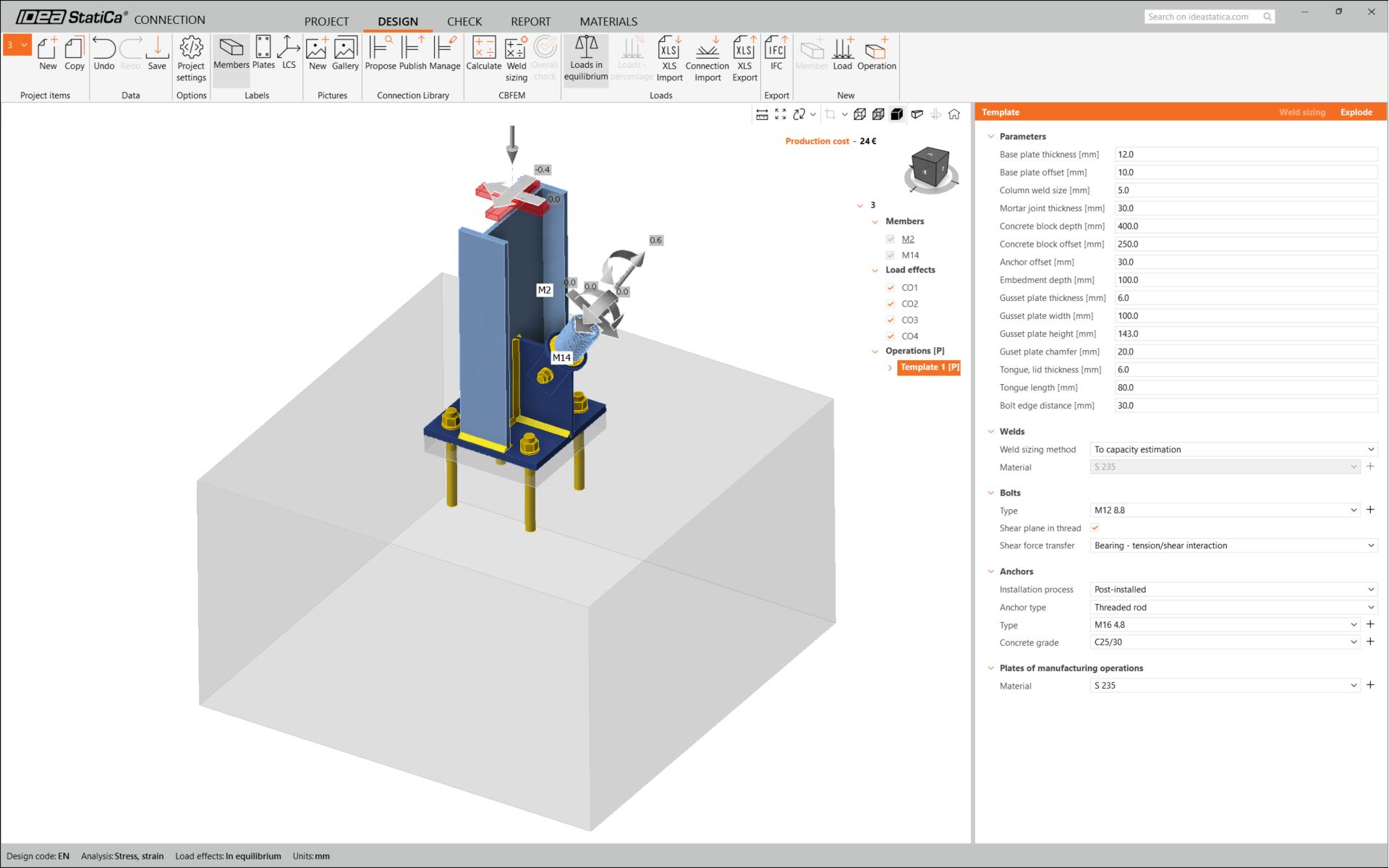The width and height of the screenshot is (1389, 868).
Task: Uncheck Shear plane in thread checkbox
Action: click(1095, 528)
